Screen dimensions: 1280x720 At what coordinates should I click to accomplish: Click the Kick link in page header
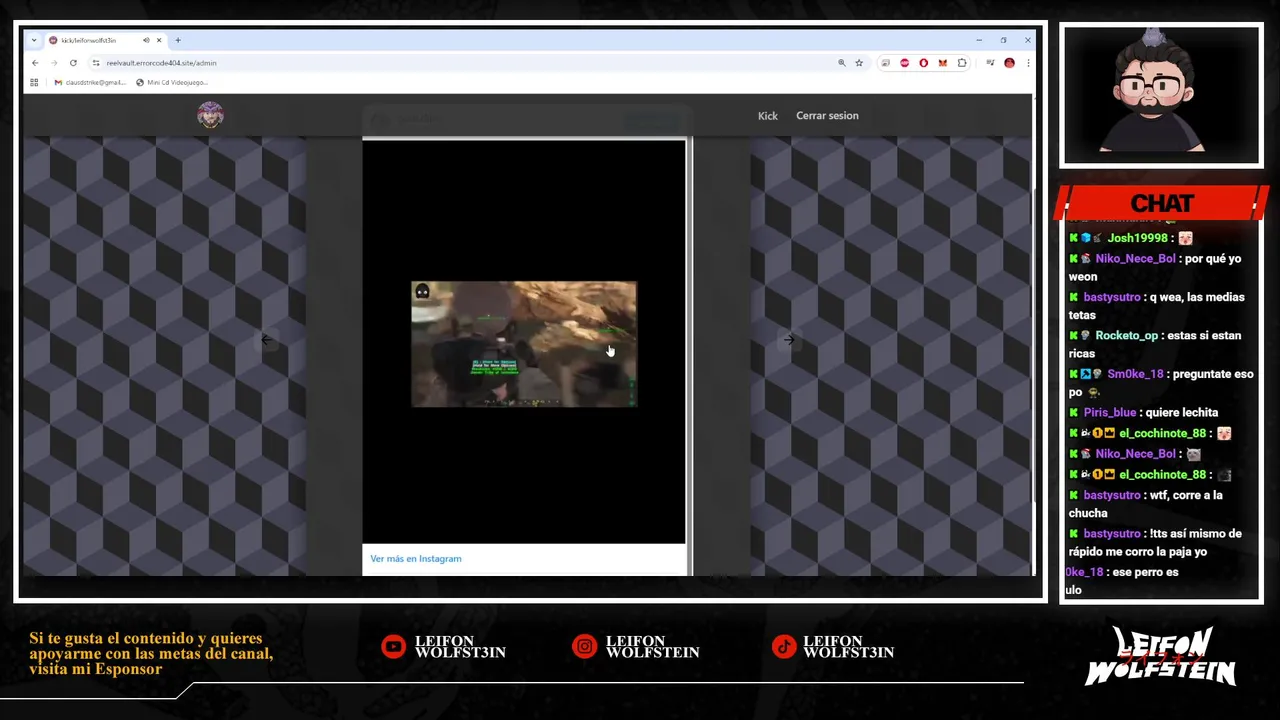click(x=767, y=116)
